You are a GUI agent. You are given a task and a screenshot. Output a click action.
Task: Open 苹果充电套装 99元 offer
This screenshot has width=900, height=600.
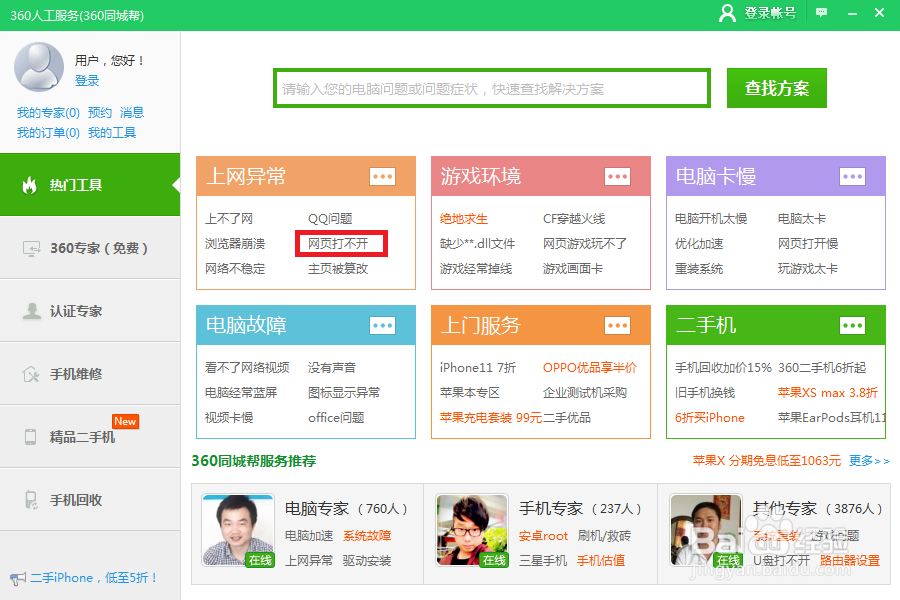[x=491, y=417]
